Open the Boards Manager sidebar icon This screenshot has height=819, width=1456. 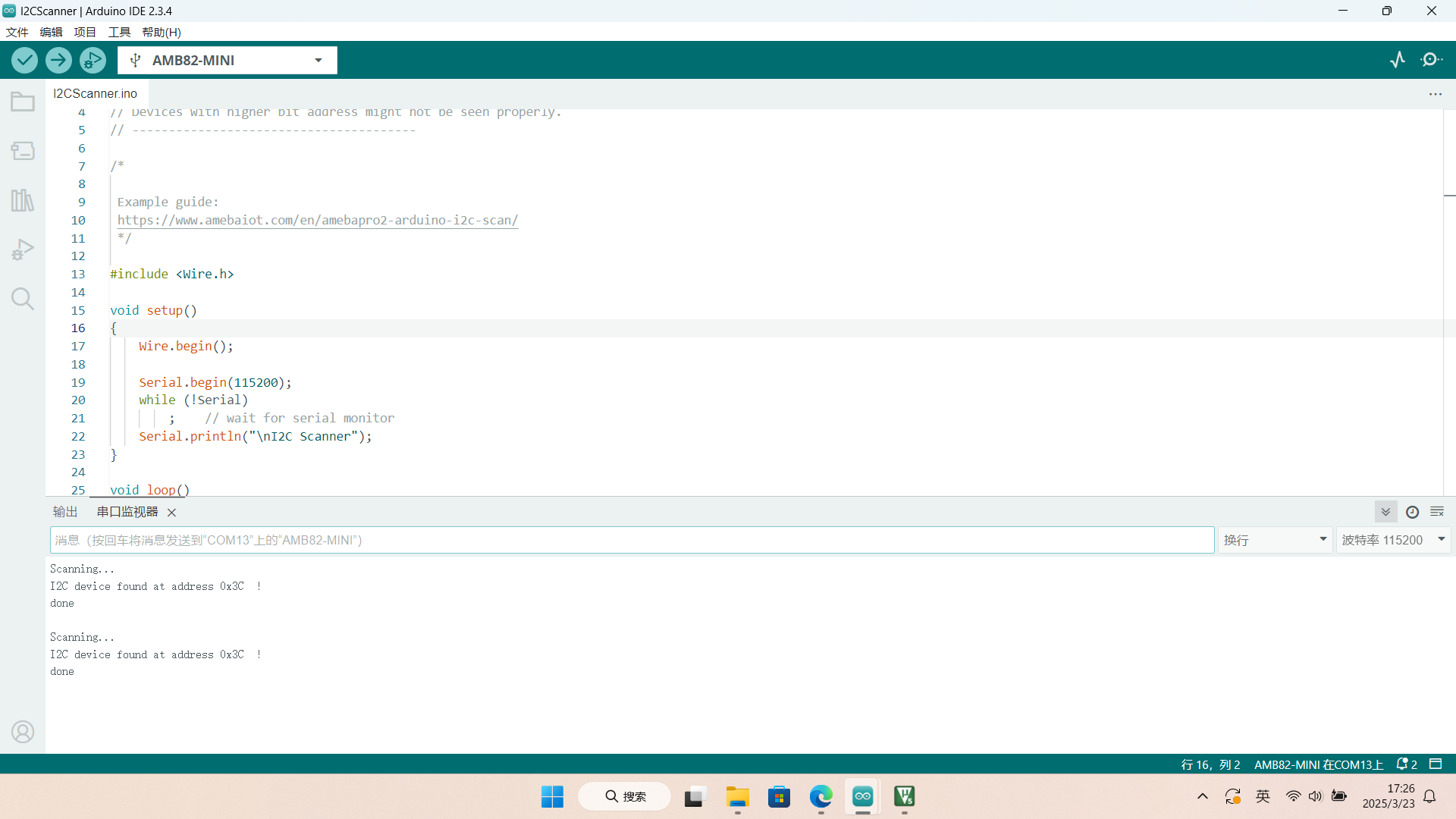click(23, 151)
